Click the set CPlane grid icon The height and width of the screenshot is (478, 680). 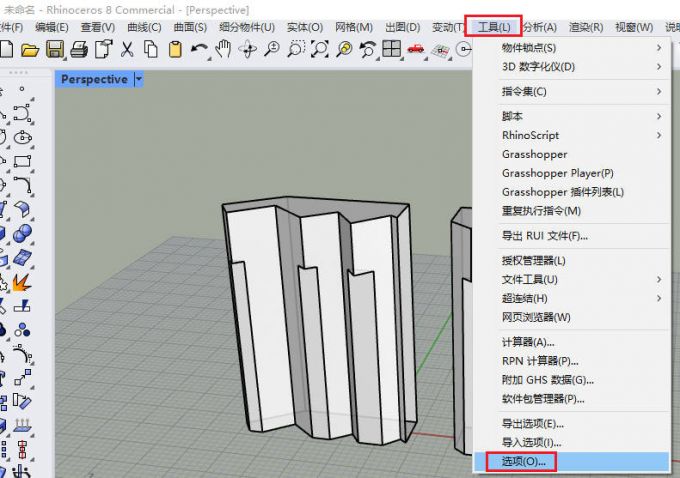click(441, 50)
